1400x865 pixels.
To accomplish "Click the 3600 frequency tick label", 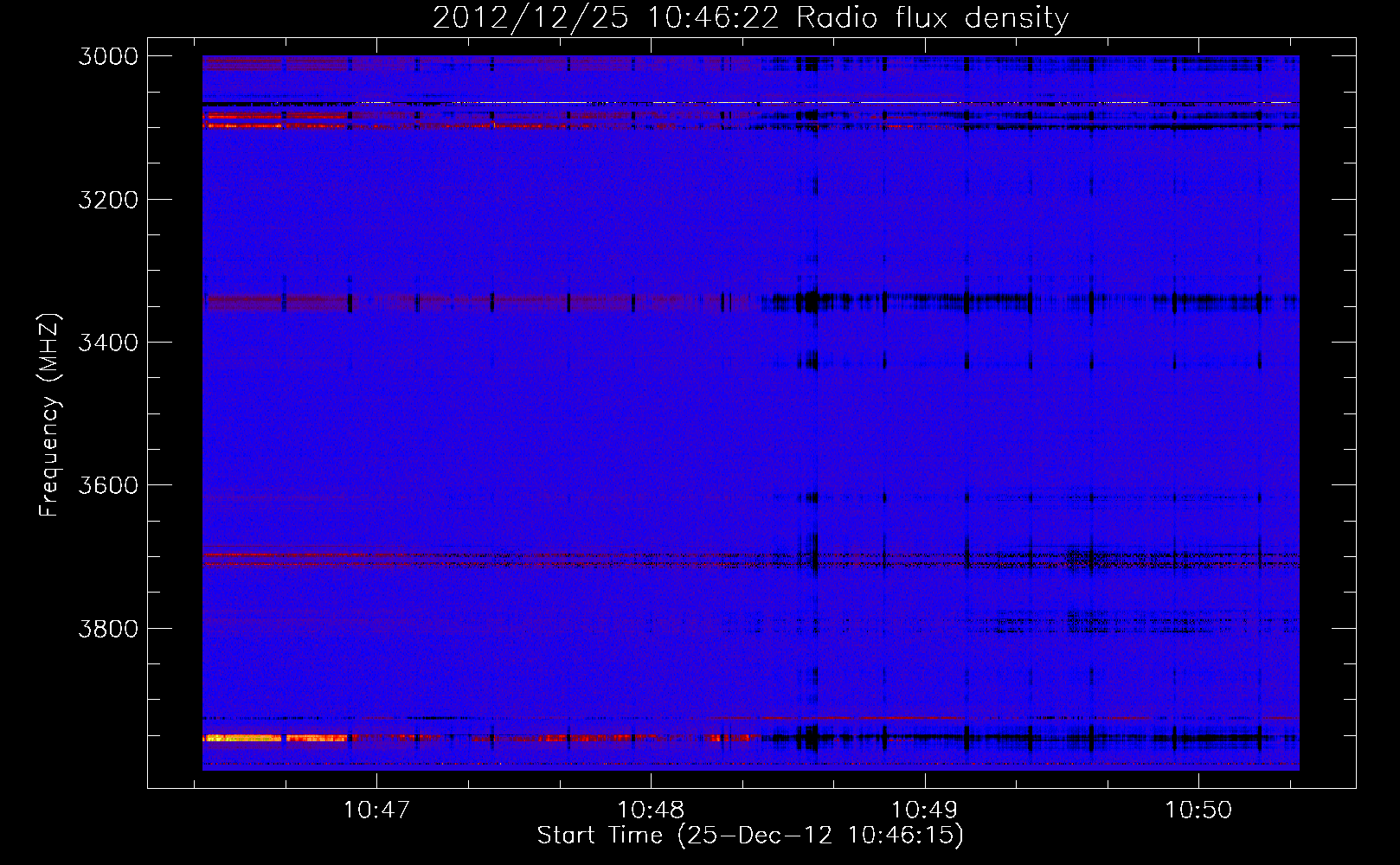I will 108,485.
